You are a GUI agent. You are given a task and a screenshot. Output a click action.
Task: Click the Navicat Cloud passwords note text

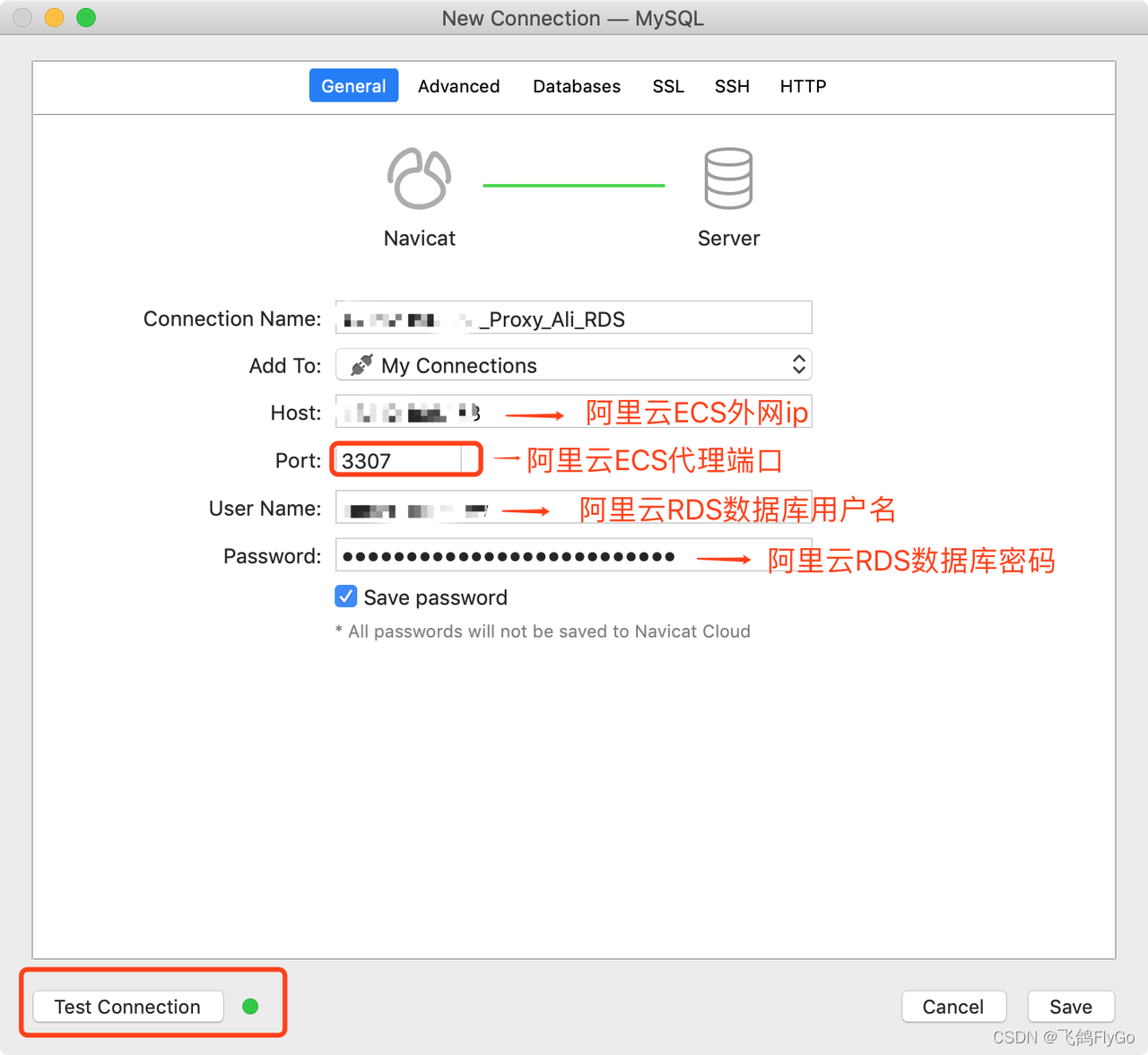tap(543, 632)
